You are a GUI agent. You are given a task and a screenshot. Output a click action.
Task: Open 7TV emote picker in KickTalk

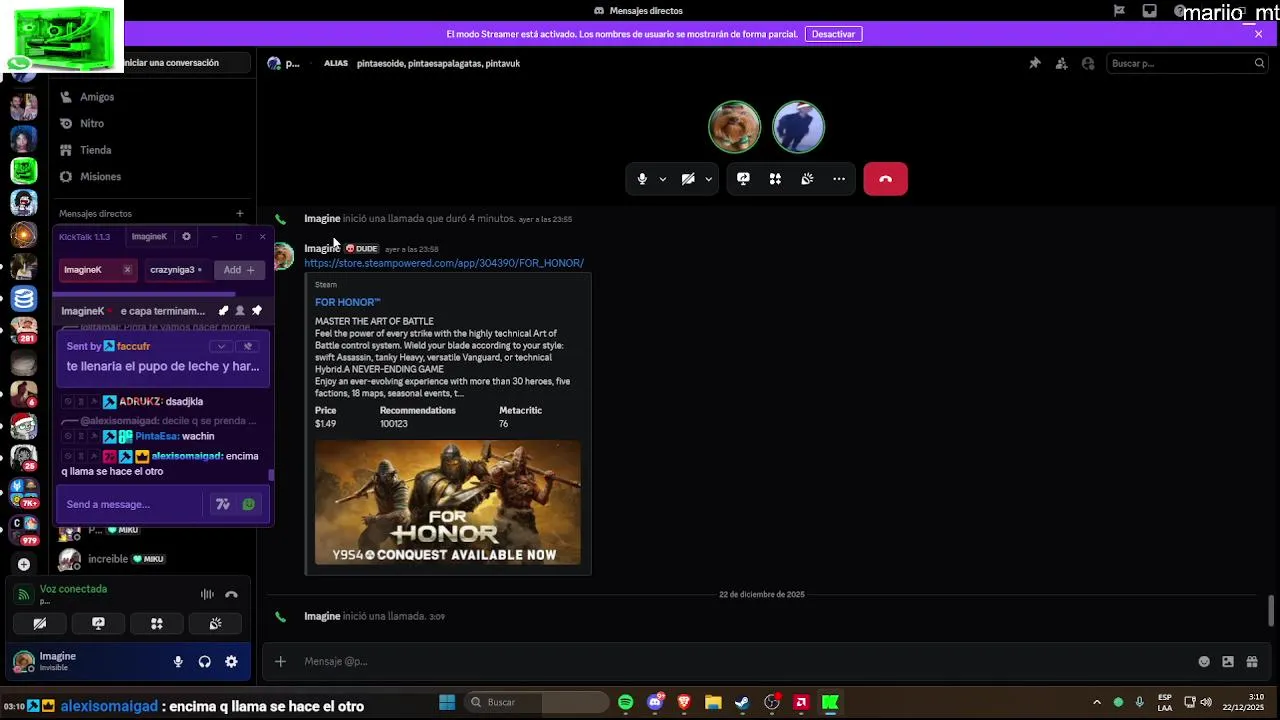pos(223,505)
